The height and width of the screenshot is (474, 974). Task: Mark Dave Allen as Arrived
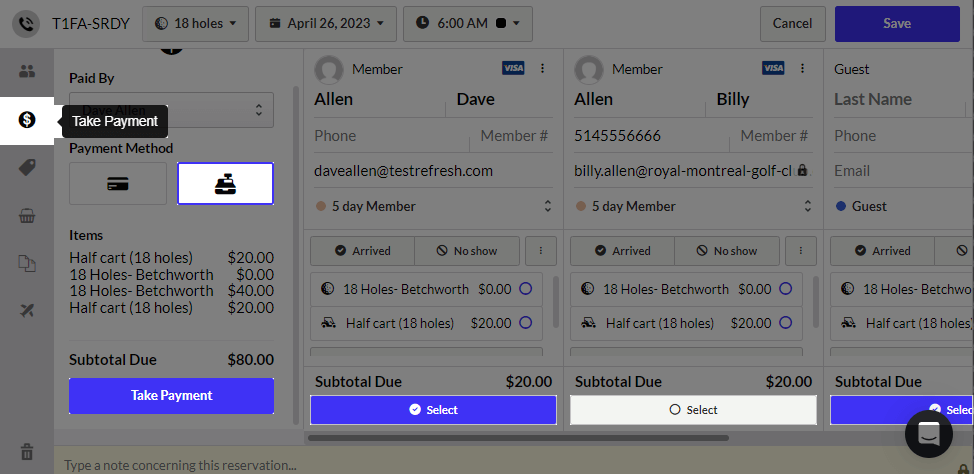coord(362,251)
